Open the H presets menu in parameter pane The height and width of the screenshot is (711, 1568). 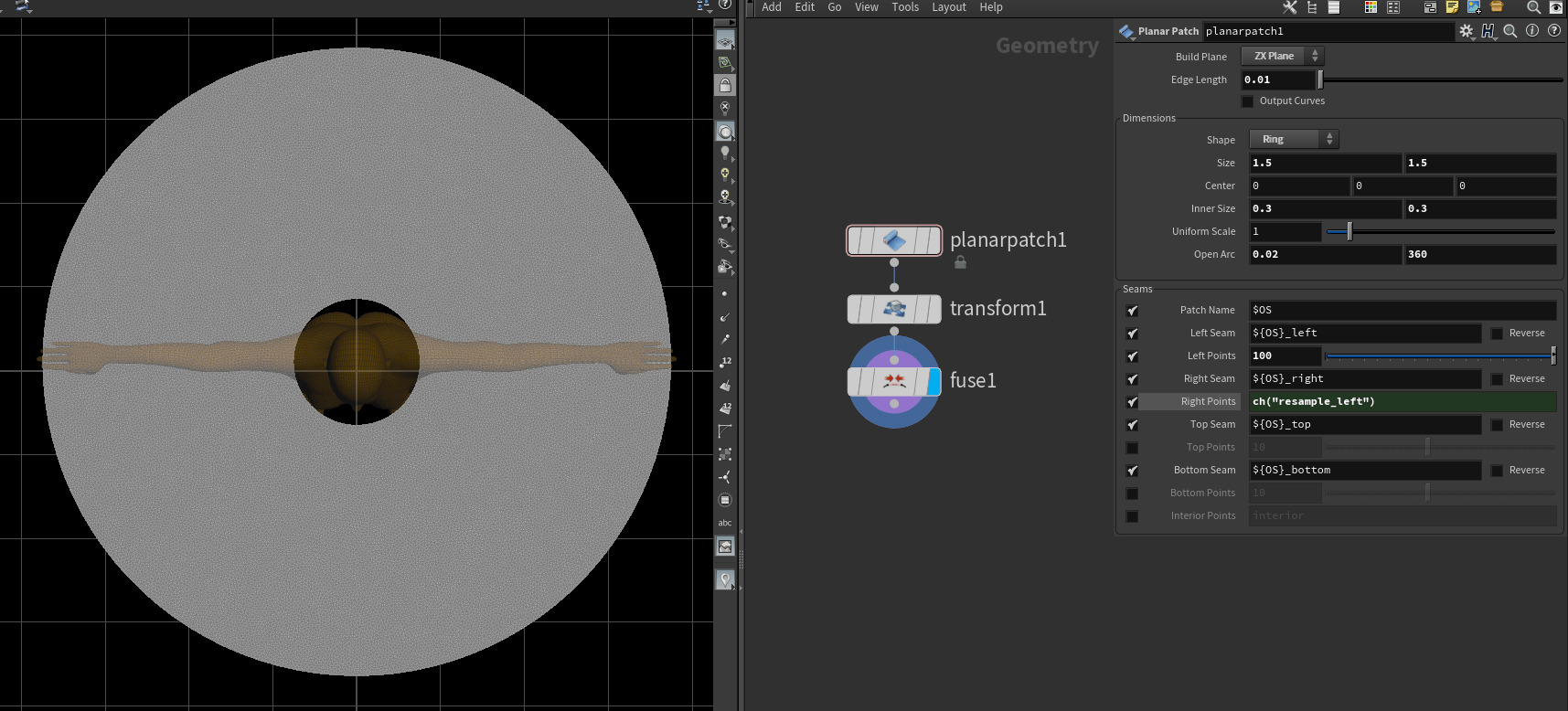pyautogui.click(x=1488, y=31)
